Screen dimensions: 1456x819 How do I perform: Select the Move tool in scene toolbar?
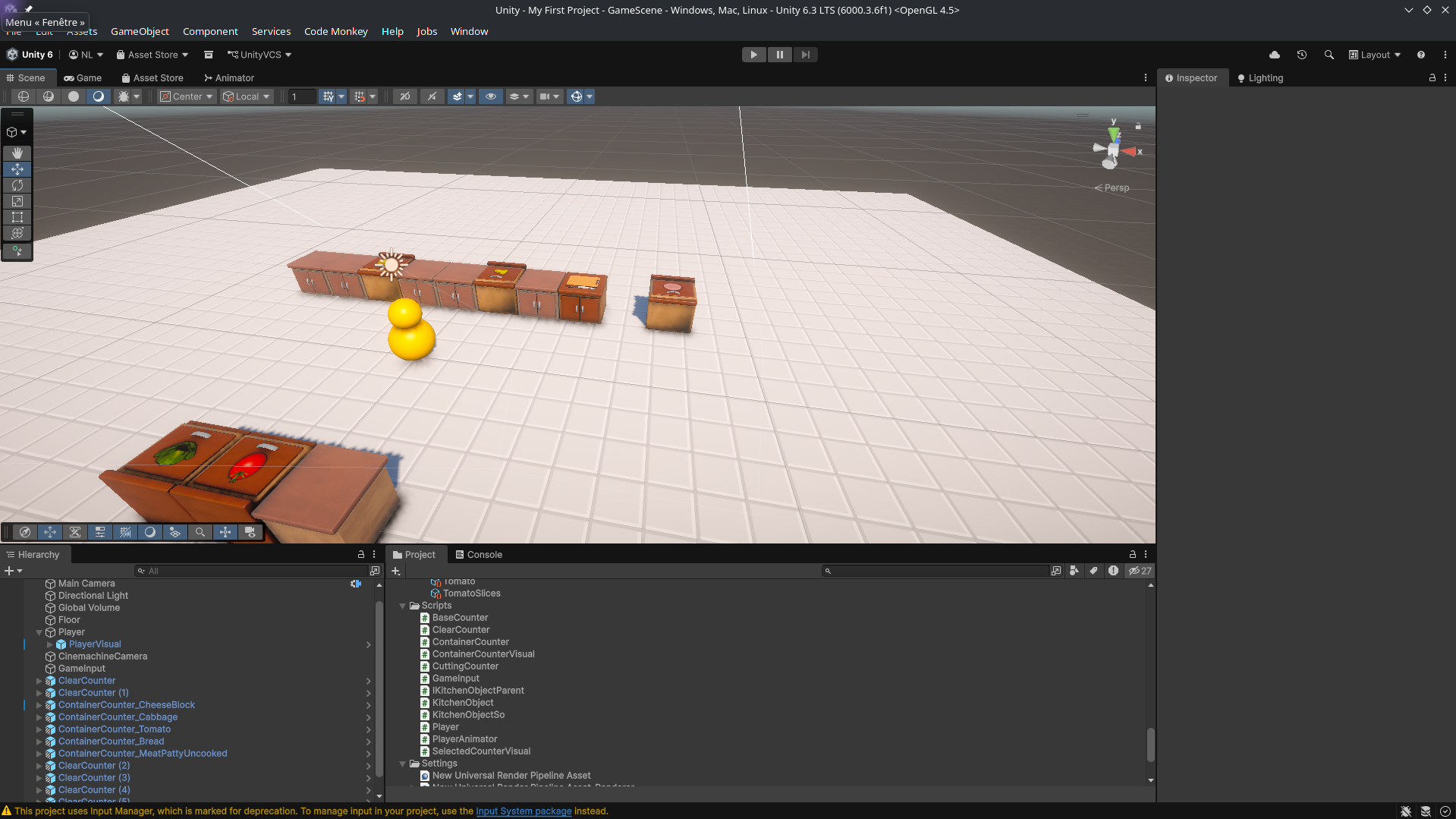(17, 169)
